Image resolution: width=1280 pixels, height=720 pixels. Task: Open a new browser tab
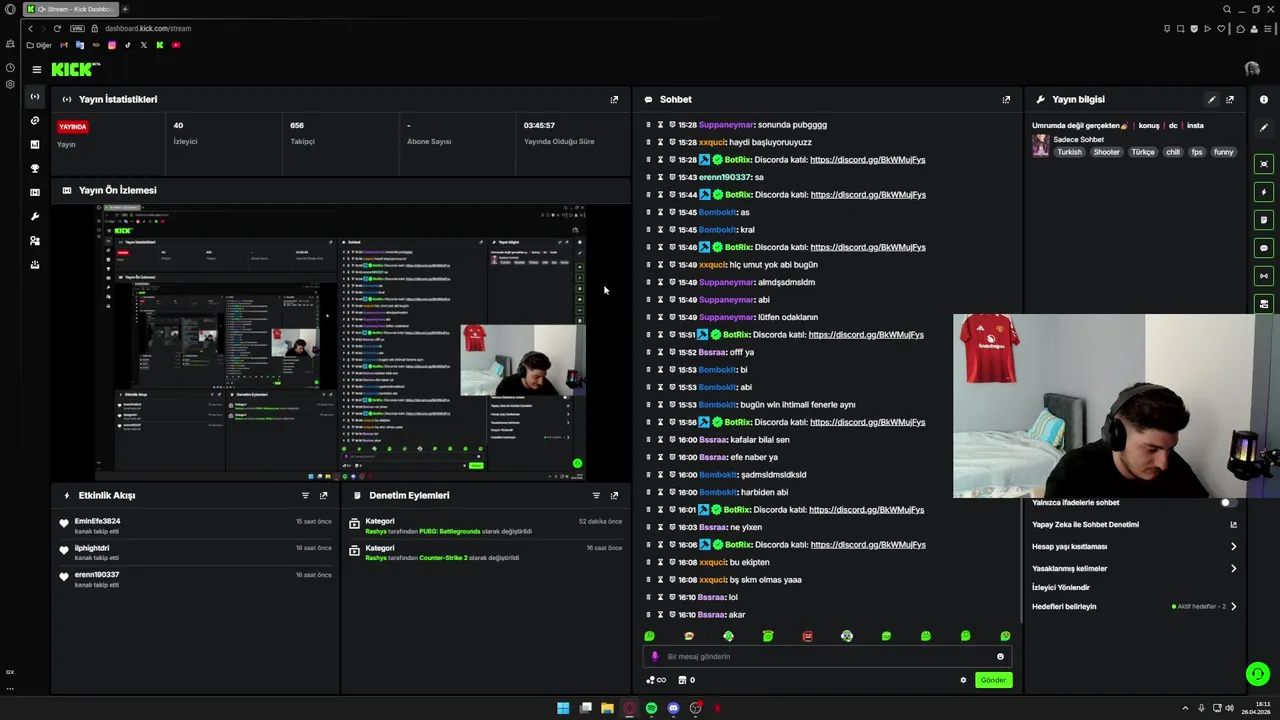pos(125,9)
